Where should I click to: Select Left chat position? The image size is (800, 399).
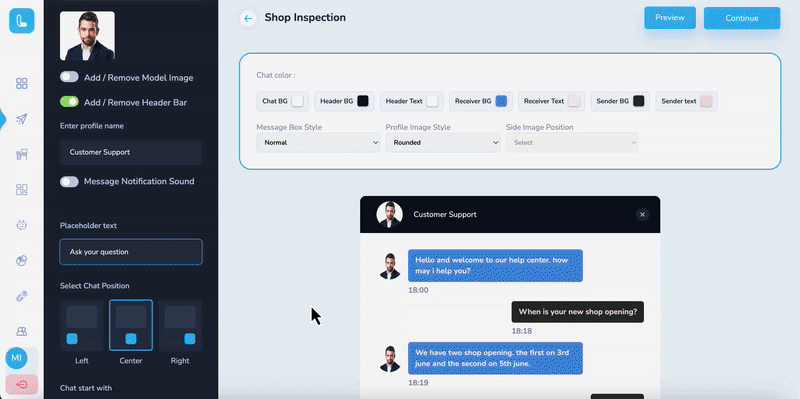tap(82, 326)
